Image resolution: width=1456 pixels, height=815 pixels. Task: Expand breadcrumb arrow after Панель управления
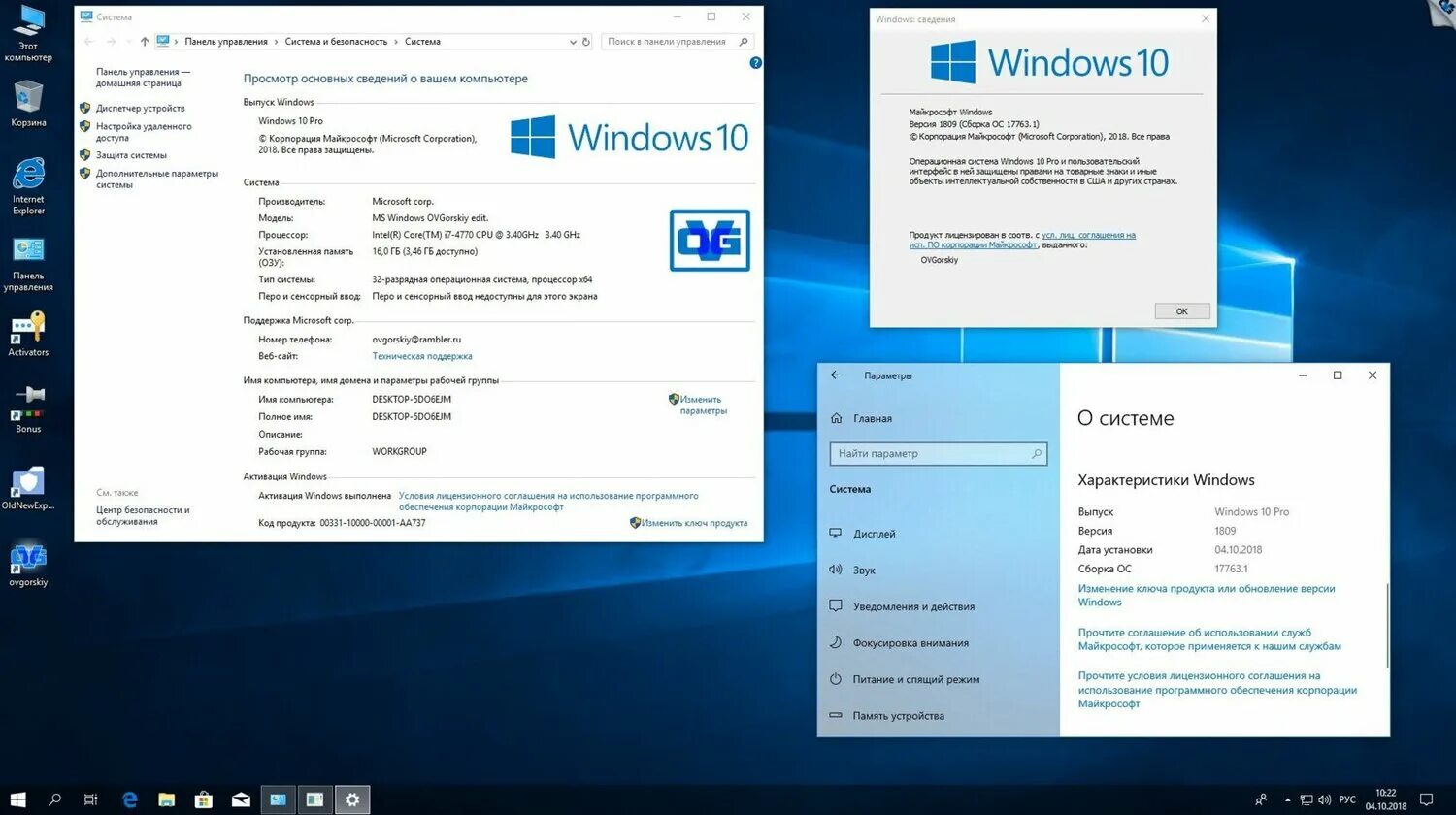[x=276, y=42]
